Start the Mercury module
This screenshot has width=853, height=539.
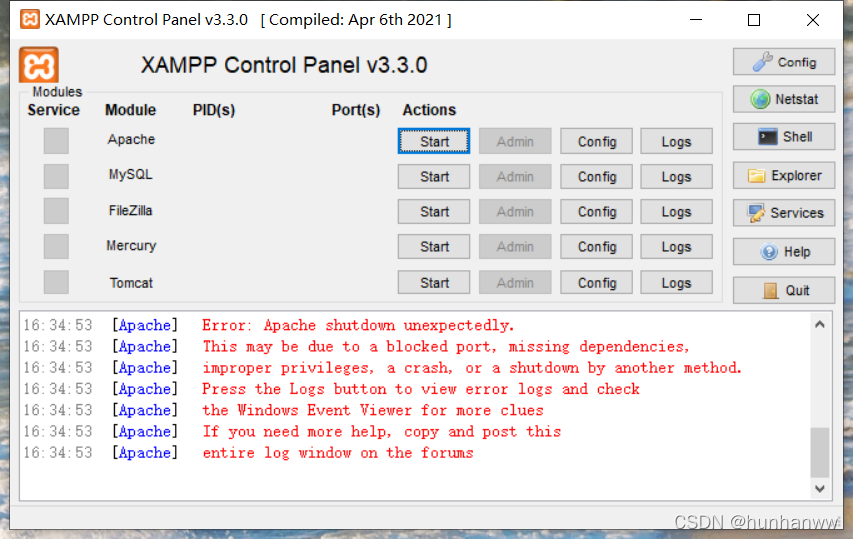pyautogui.click(x=434, y=247)
